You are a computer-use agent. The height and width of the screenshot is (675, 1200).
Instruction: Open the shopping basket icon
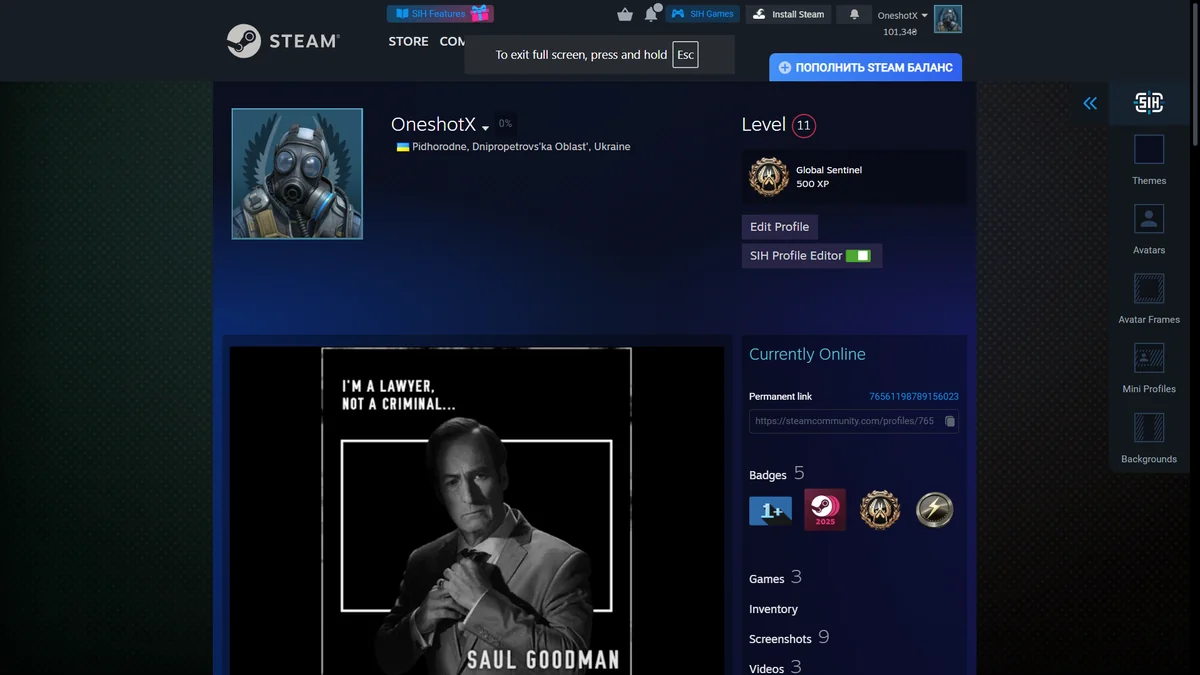(x=625, y=14)
